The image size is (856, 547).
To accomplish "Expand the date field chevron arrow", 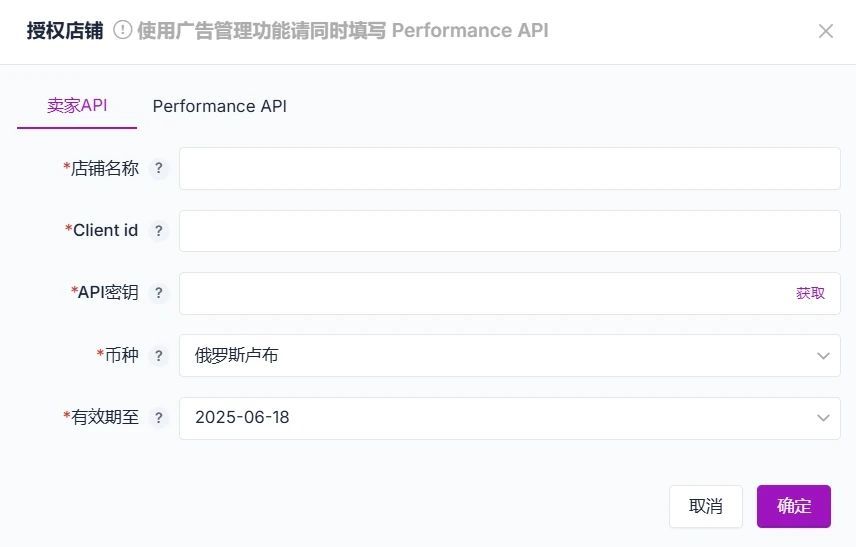I will (x=823, y=418).
